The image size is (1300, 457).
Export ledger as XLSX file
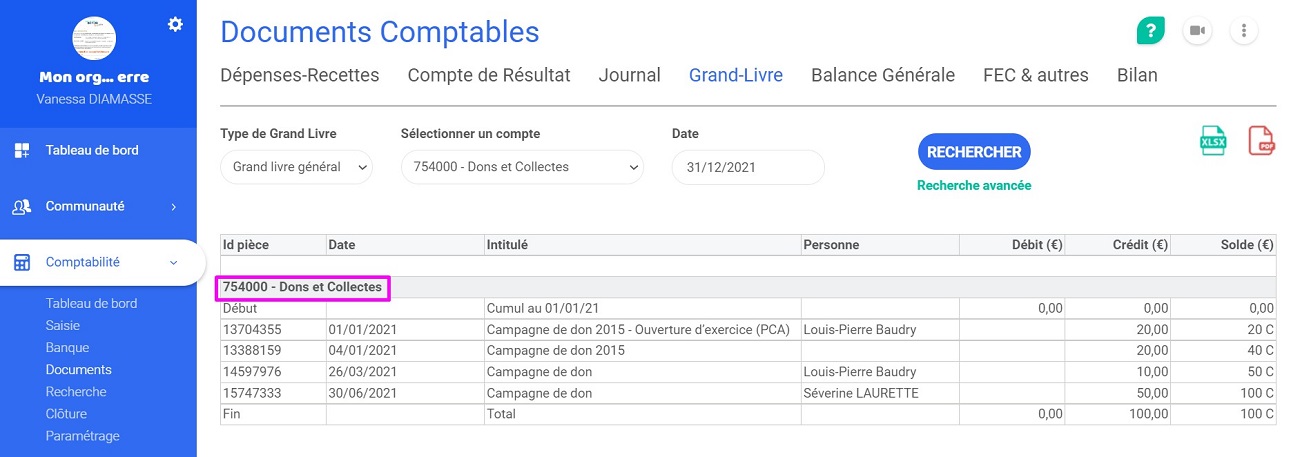click(1213, 141)
